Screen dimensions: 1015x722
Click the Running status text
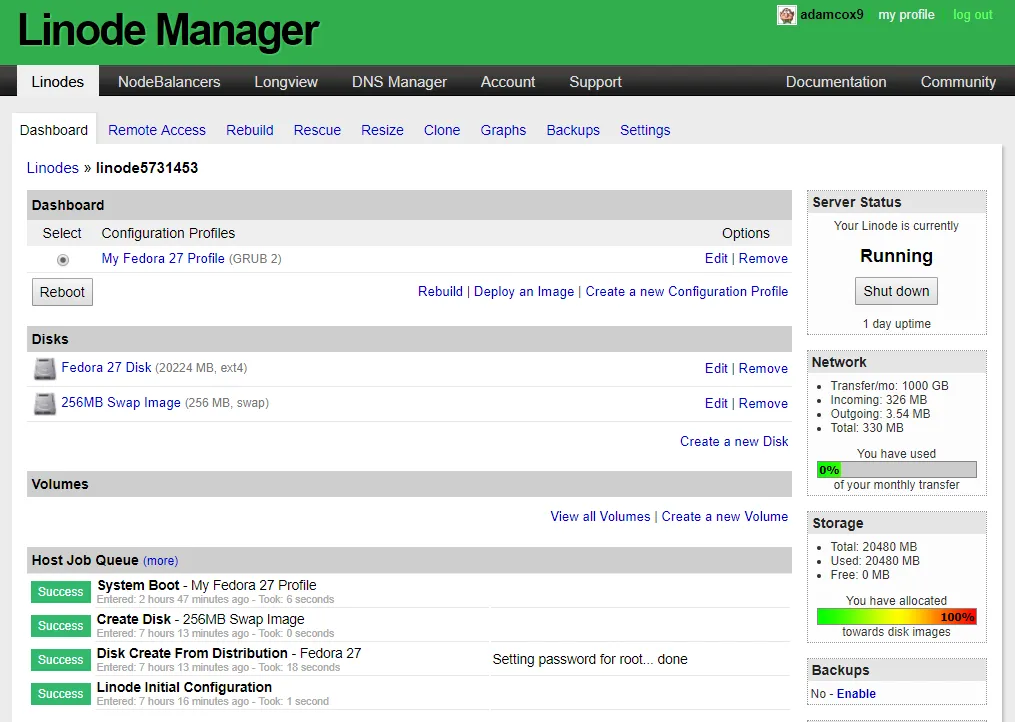click(x=896, y=256)
